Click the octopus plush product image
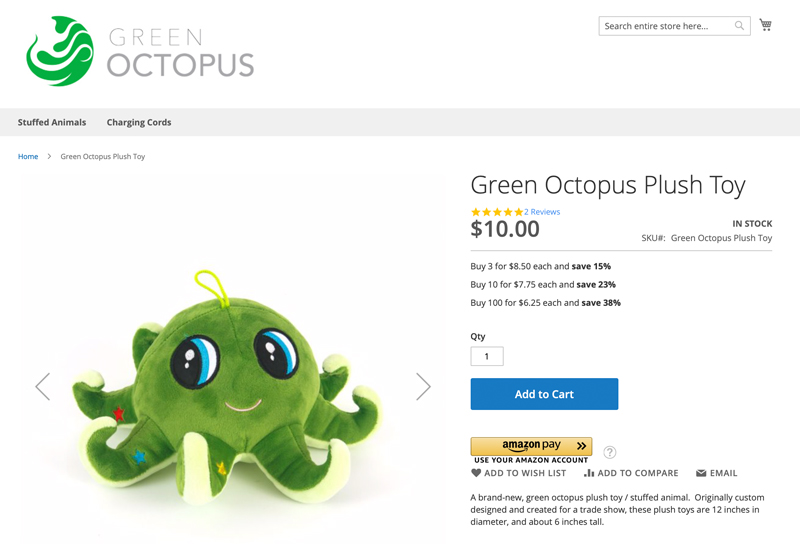Viewport: 800px width, 544px height. (x=232, y=390)
